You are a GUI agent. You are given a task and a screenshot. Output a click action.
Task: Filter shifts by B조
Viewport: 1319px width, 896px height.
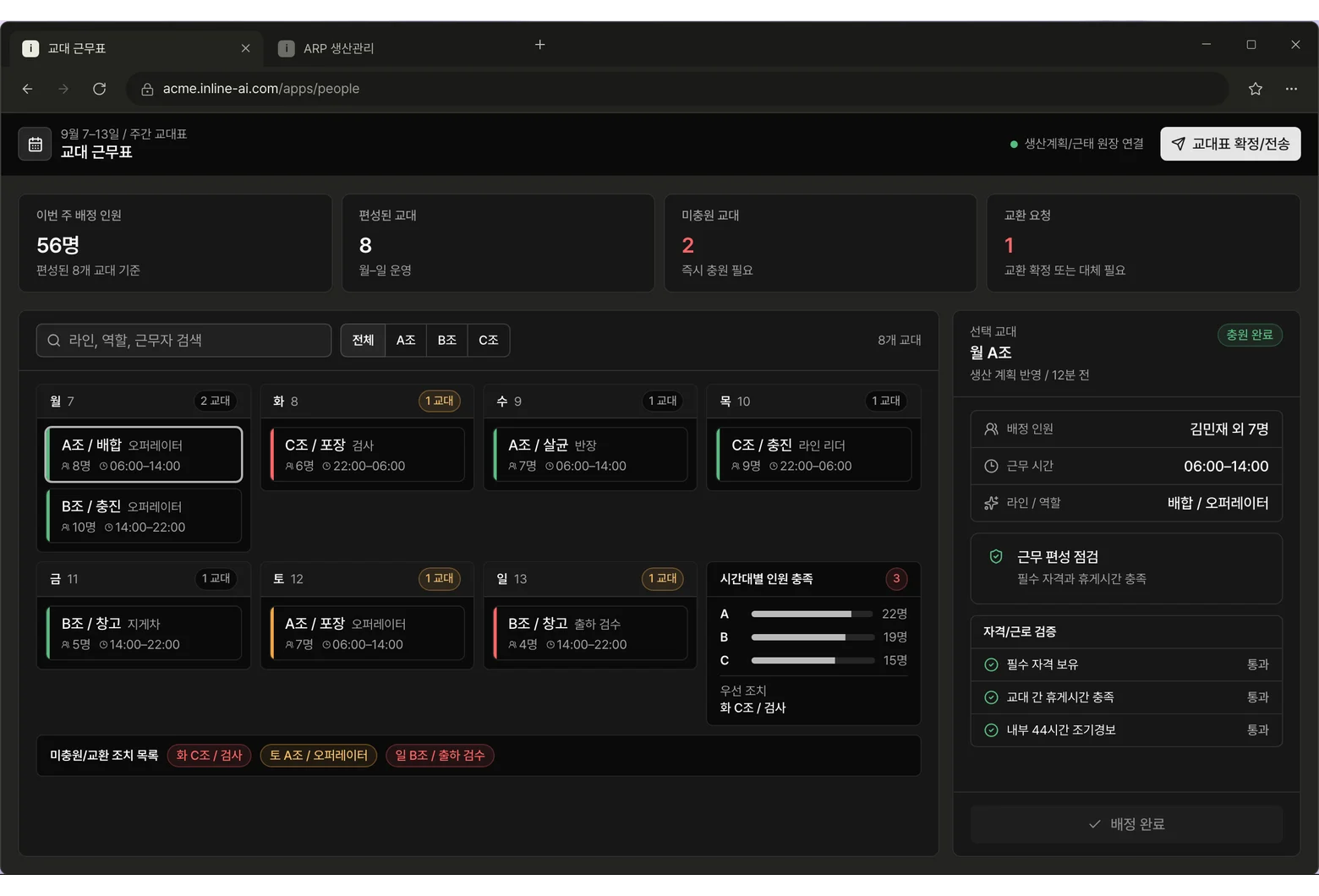[447, 340]
